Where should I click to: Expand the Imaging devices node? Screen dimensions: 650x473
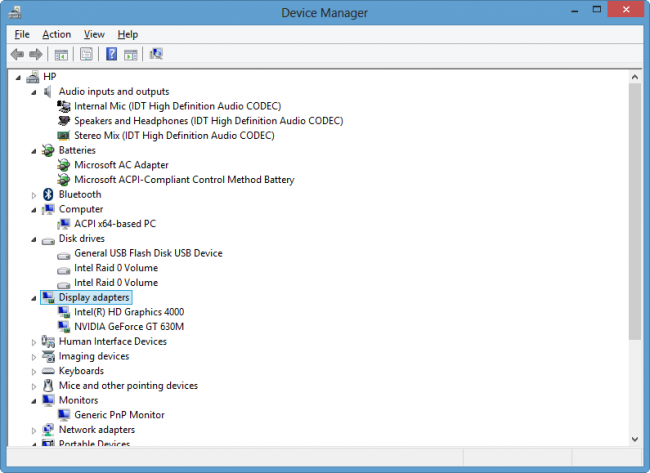[x=34, y=357]
